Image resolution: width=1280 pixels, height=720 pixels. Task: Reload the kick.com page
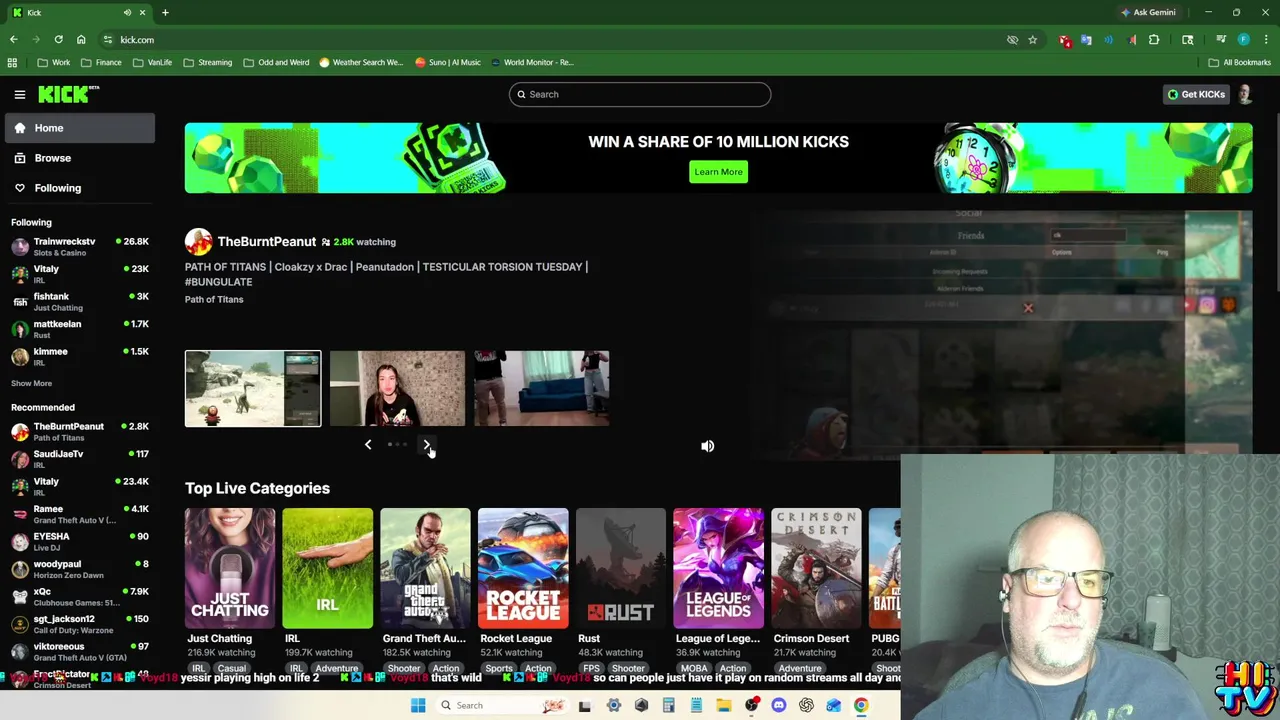(x=58, y=39)
